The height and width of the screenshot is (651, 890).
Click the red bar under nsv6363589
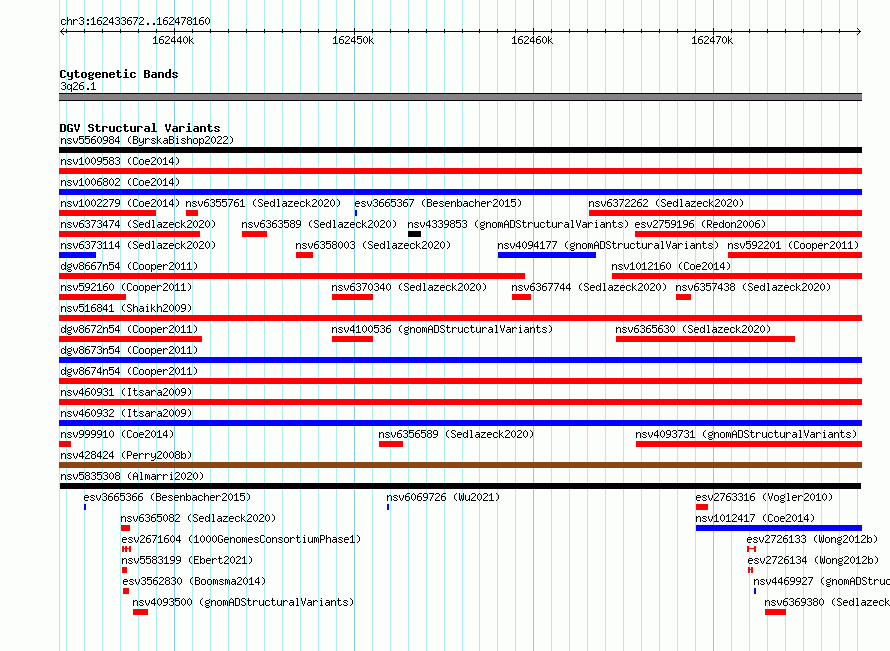pos(254,234)
